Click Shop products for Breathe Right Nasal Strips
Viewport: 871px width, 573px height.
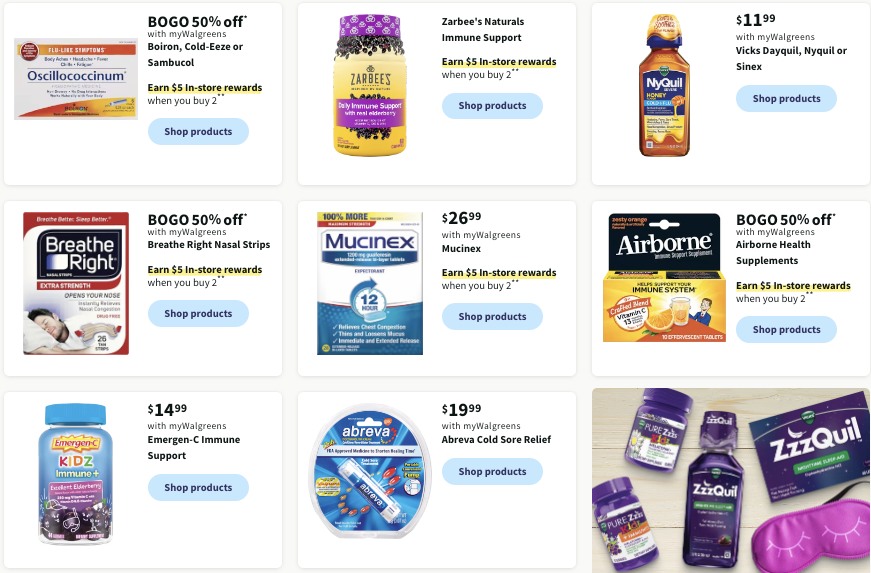198,314
